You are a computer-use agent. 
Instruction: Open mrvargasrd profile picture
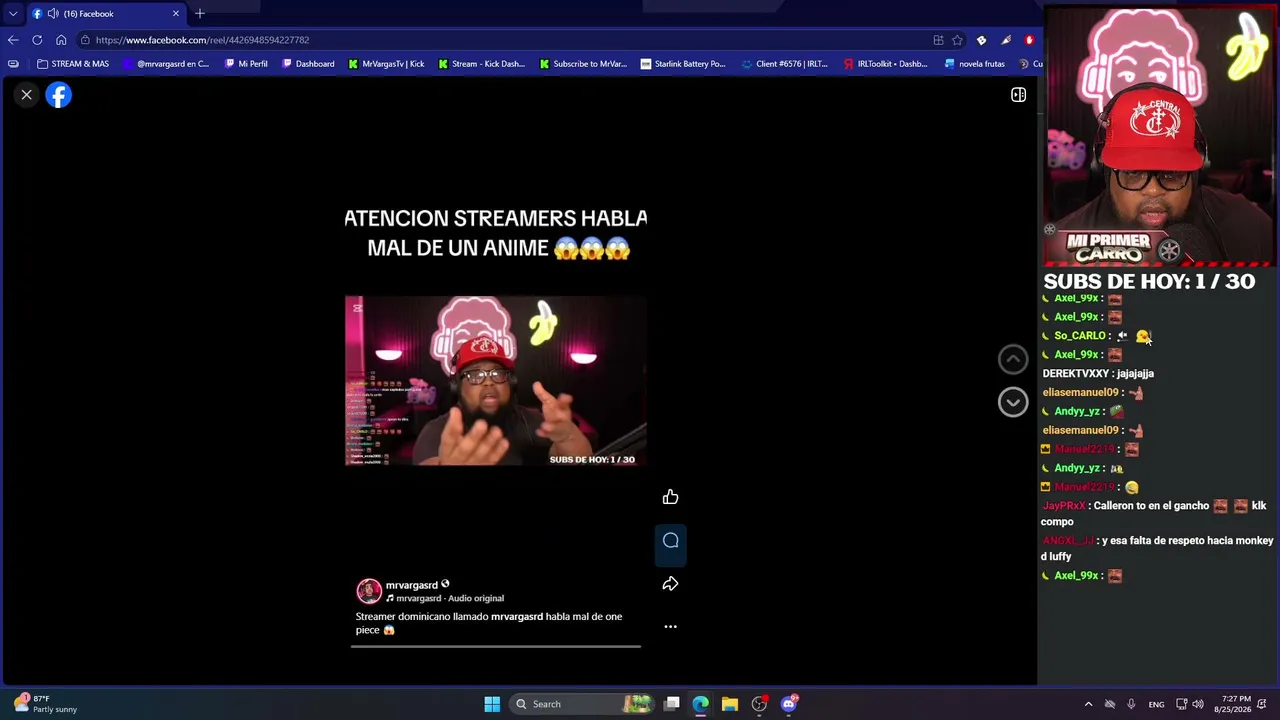pos(369,591)
